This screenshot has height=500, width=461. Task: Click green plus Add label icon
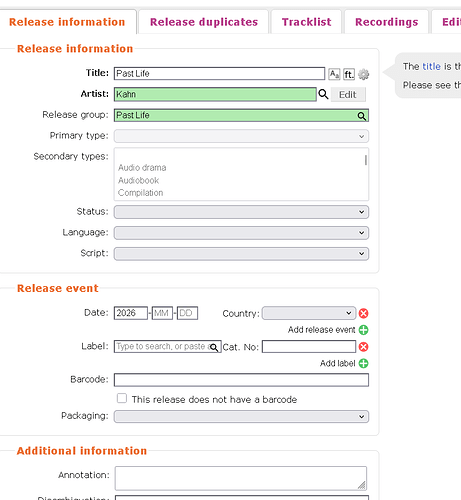(x=363, y=363)
